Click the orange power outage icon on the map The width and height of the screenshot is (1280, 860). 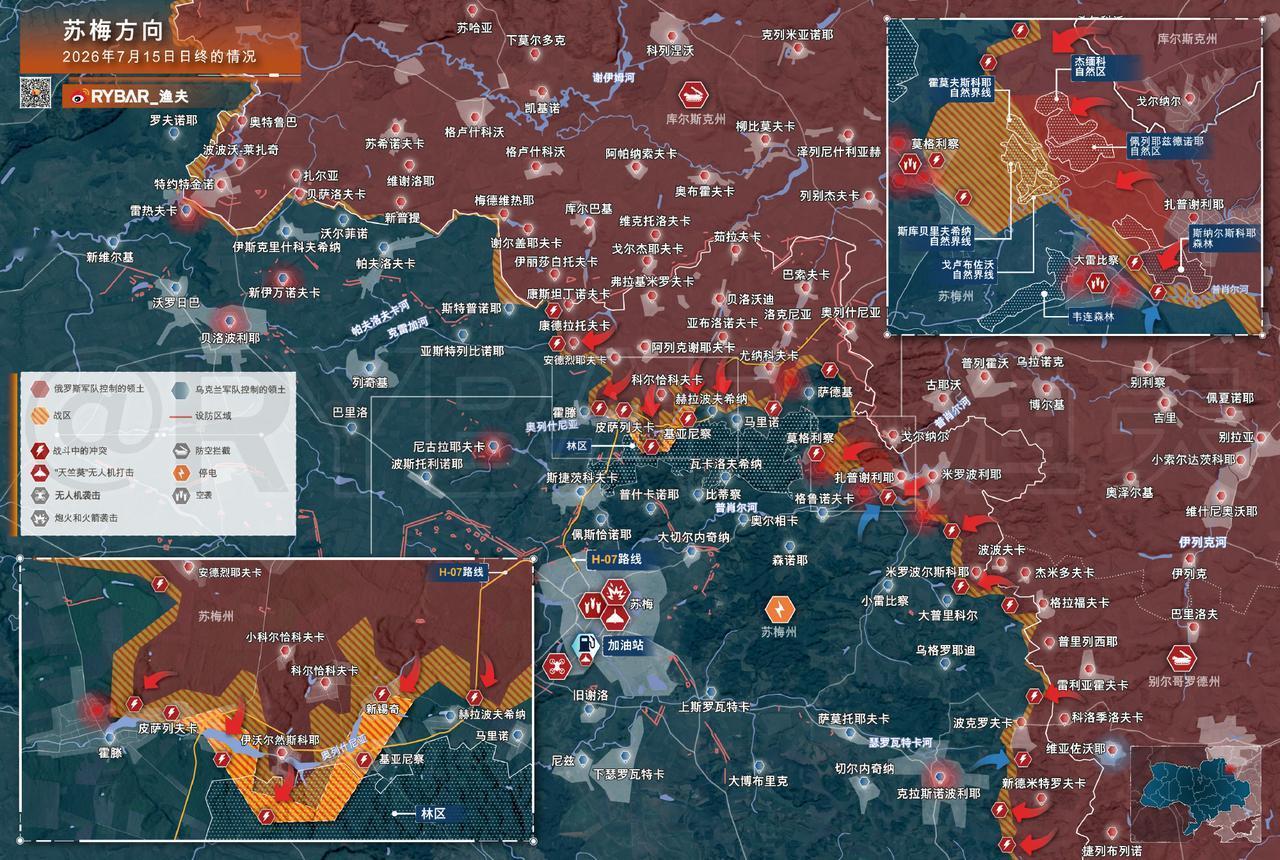click(778, 606)
